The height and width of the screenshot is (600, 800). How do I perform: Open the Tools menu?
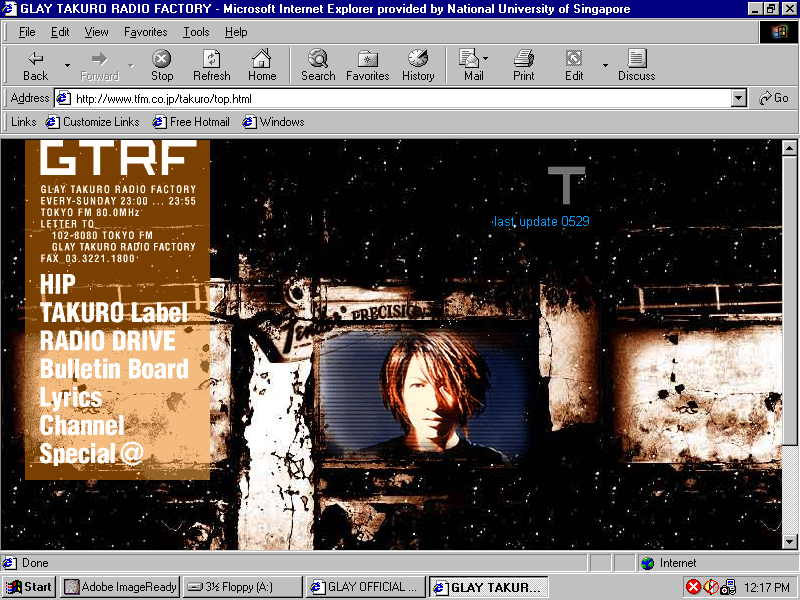196,32
